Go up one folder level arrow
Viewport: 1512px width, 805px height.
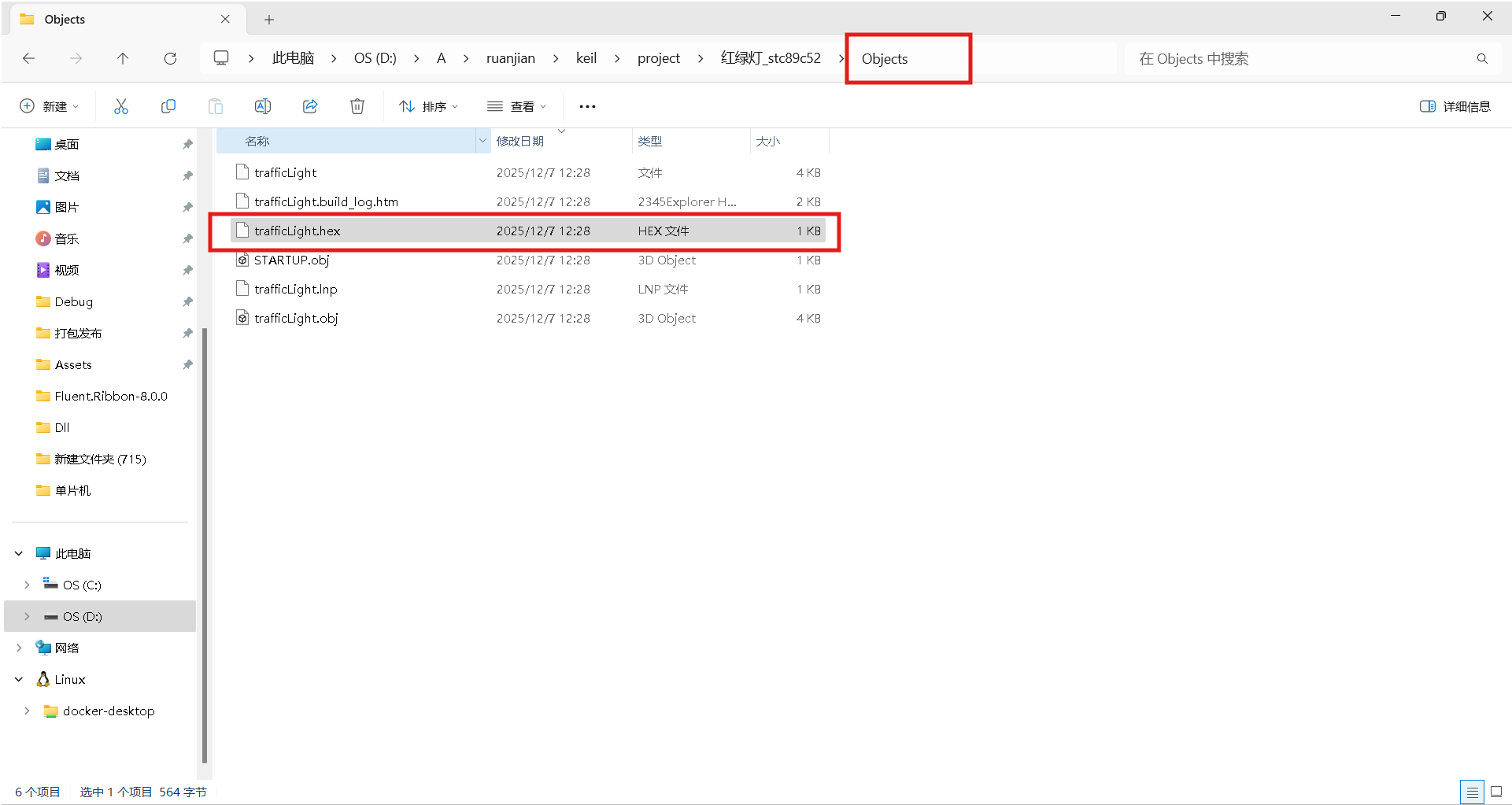coord(123,58)
